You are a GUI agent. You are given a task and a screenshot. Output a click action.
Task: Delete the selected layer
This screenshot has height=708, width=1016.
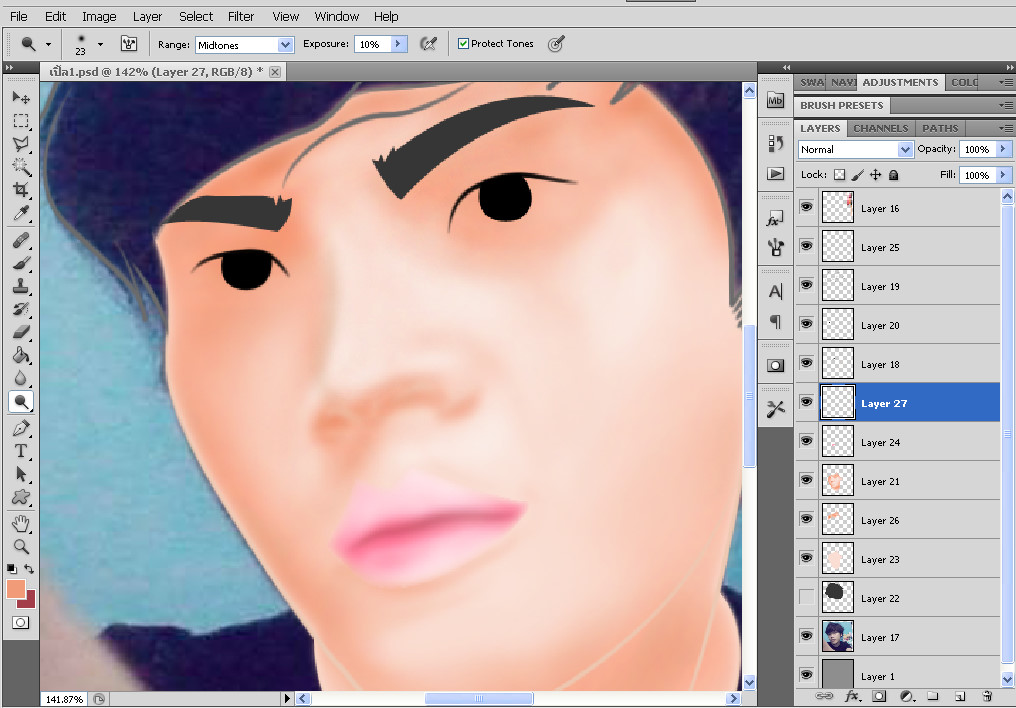pyautogui.click(x=987, y=696)
